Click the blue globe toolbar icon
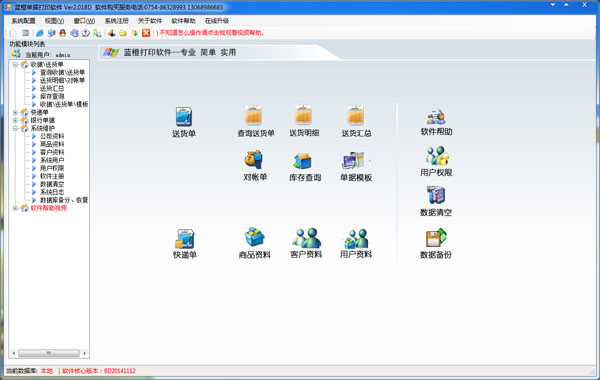The image size is (600, 380). click(74, 33)
